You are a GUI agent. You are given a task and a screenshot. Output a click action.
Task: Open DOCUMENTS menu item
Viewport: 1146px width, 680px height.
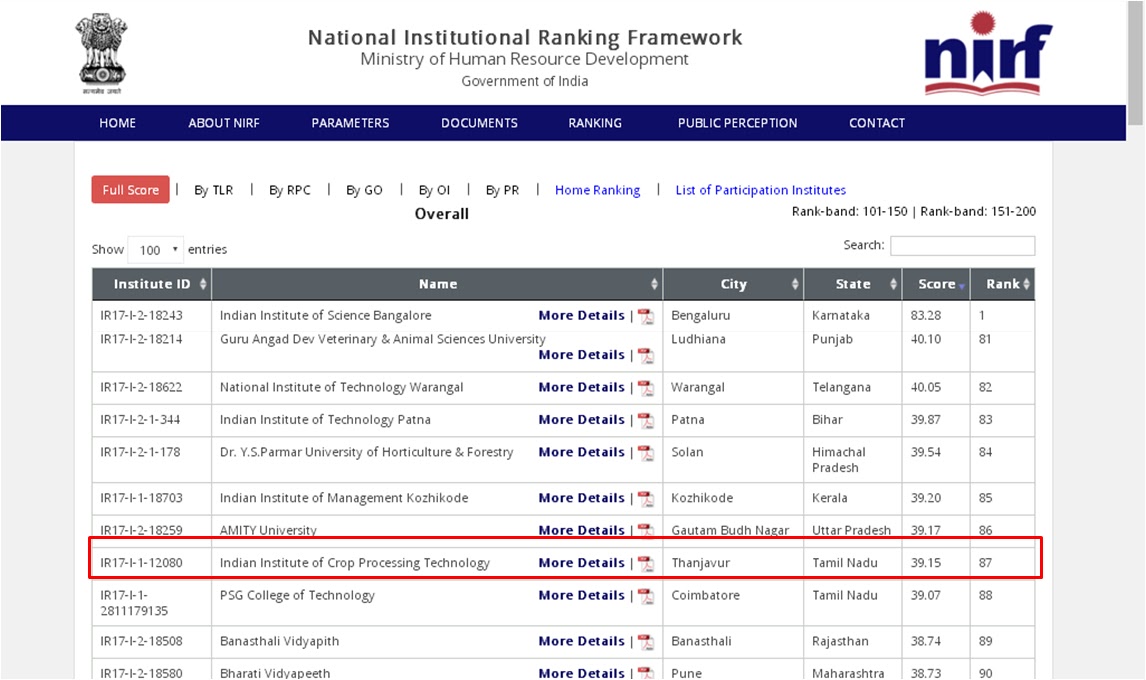(x=479, y=123)
